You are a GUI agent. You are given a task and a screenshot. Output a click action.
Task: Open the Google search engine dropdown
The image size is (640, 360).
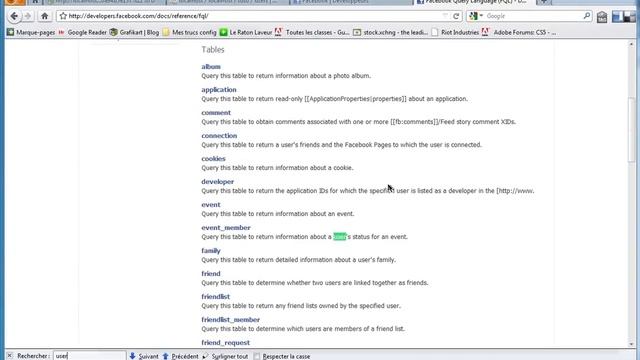[x=476, y=16]
